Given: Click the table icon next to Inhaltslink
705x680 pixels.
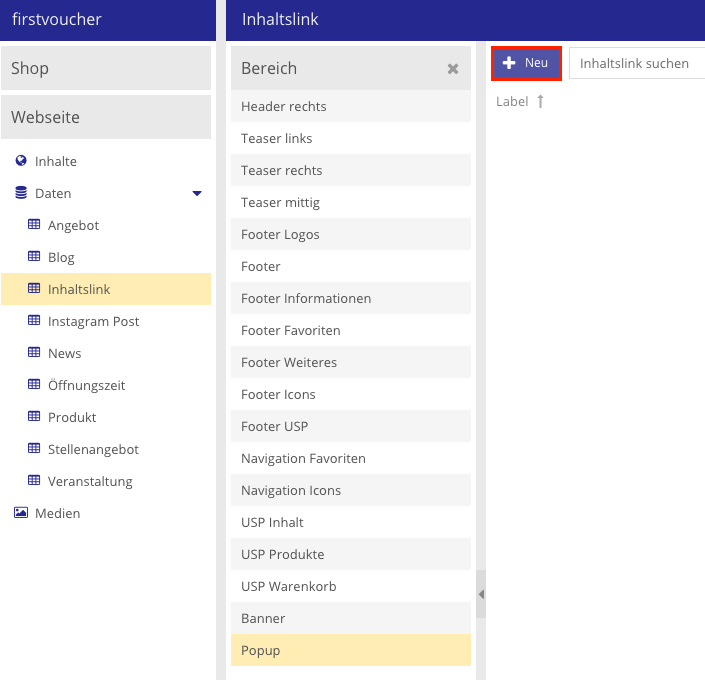Looking at the screenshot, I should point(34,288).
